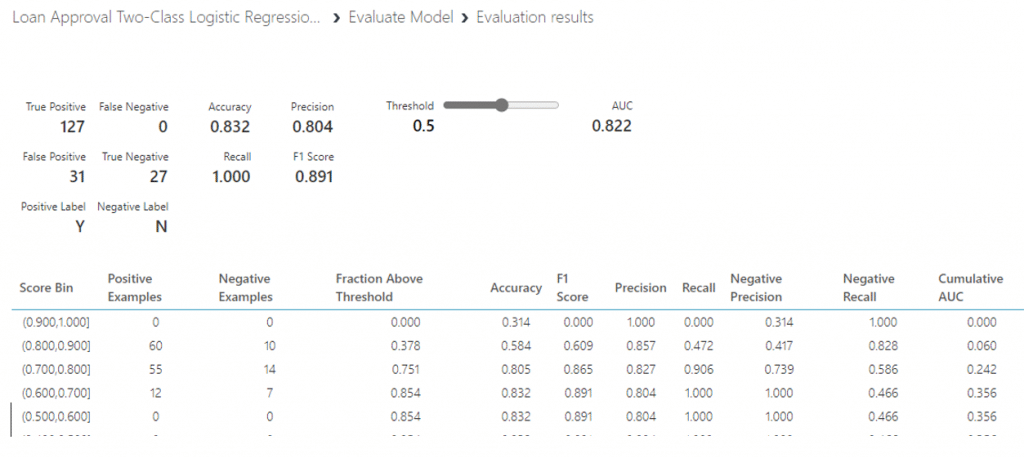Image resolution: width=1024 pixels, height=458 pixels.
Task: Click the AUC value 0.822
Action: [x=611, y=126]
